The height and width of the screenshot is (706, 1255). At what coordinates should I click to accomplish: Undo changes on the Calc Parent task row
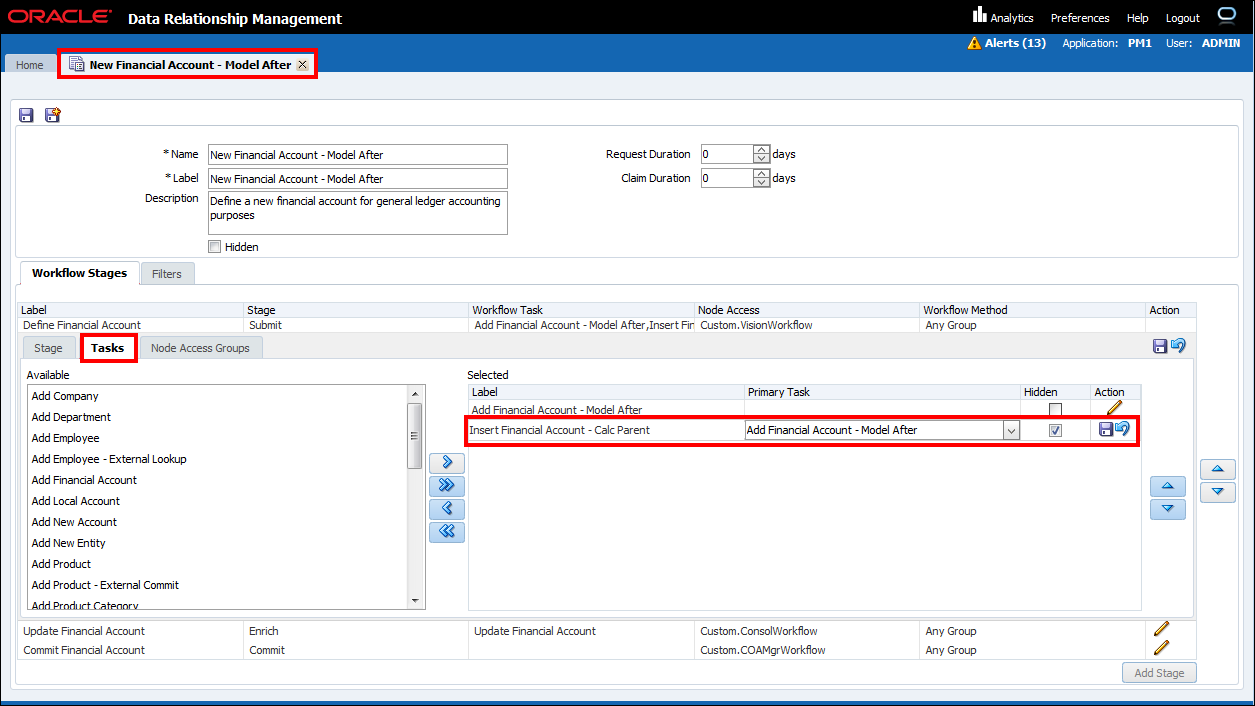[x=1122, y=430]
